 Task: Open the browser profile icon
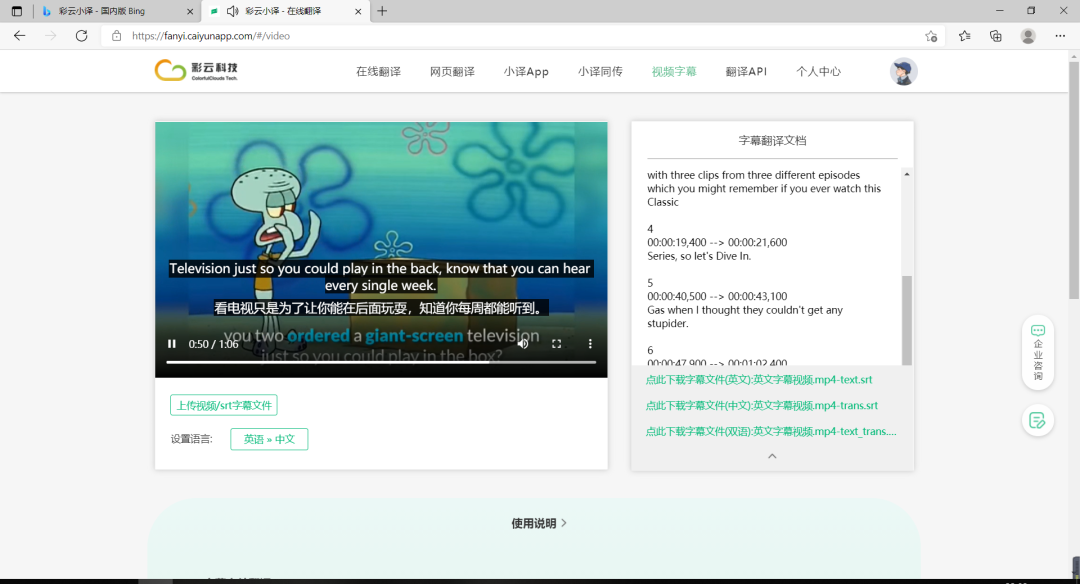[1028, 36]
